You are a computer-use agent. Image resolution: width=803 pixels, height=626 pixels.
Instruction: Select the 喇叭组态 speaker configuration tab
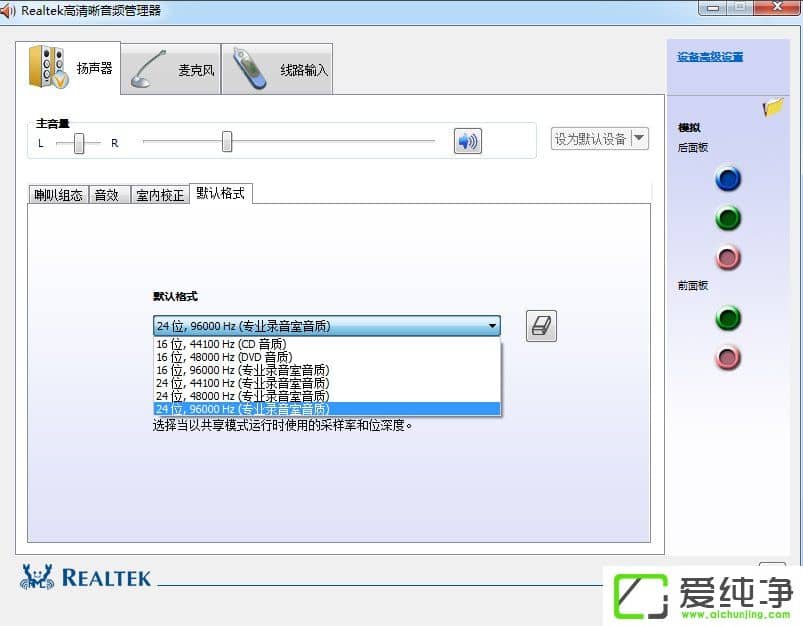tap(57, 194)
